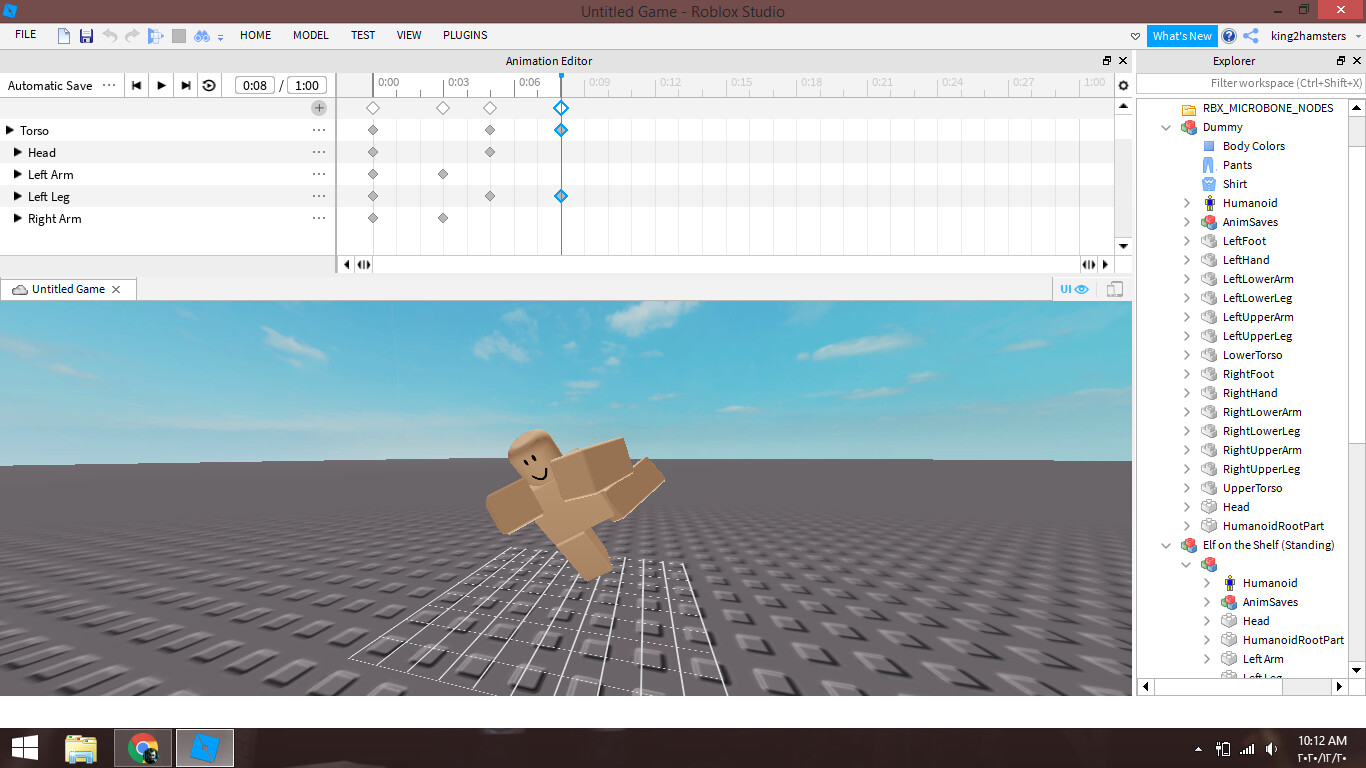This screenshot has height=768, width=1366.
Task: Open the Right Arm track options menu
Action: 319,218
